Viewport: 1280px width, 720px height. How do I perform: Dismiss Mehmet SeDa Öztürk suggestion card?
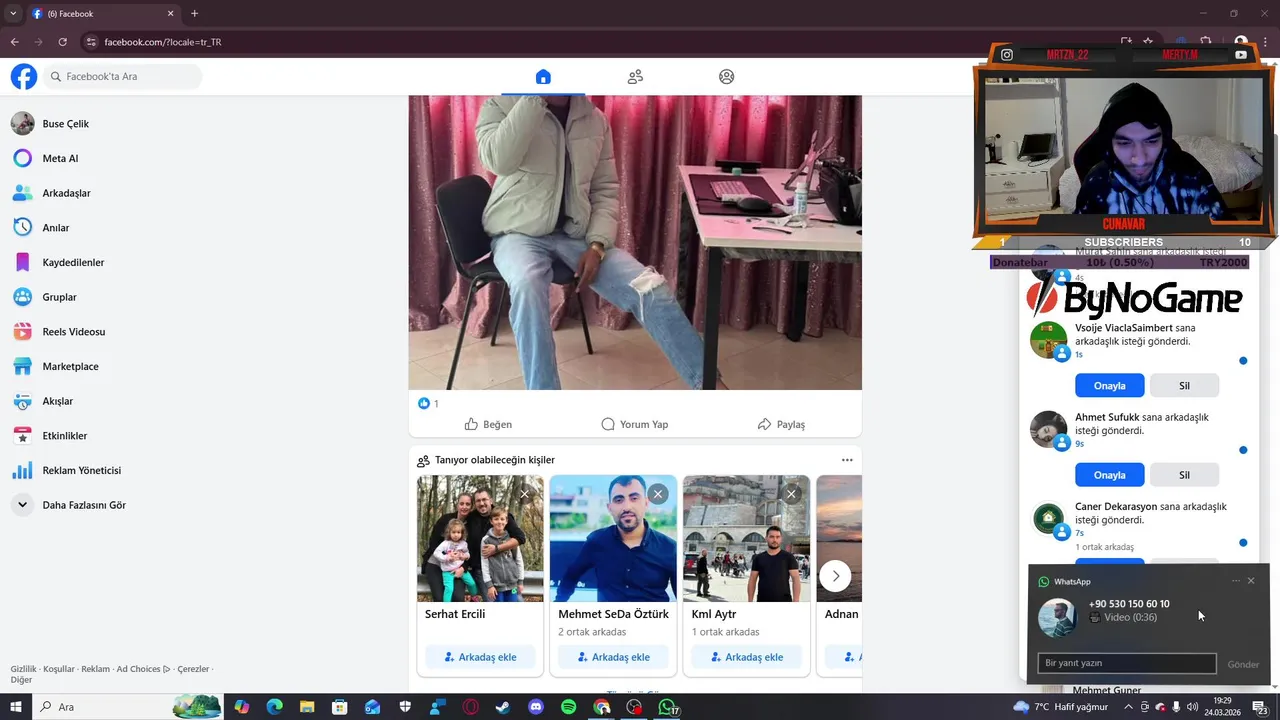pyautogui.click(x=657, y=493)
